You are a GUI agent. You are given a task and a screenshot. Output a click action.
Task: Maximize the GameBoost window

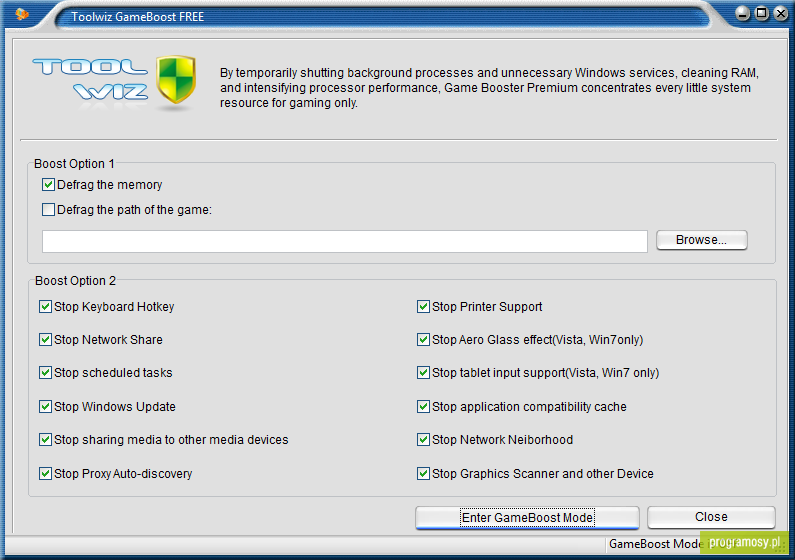pyautogui.click(x=762, y=13)
